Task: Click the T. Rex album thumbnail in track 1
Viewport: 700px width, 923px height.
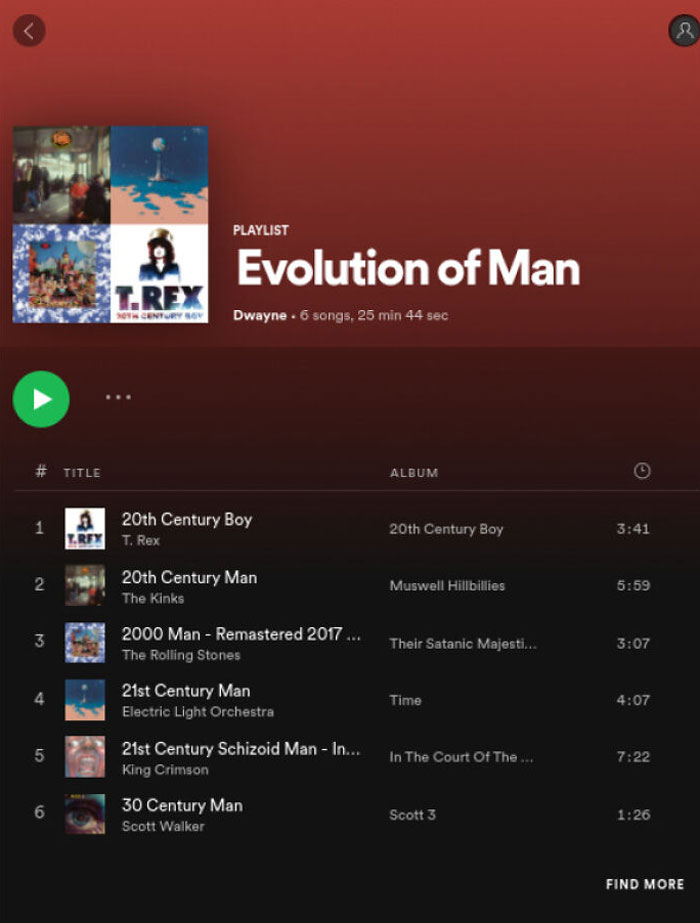Action: pyautogui.click(x=85, y=528)
